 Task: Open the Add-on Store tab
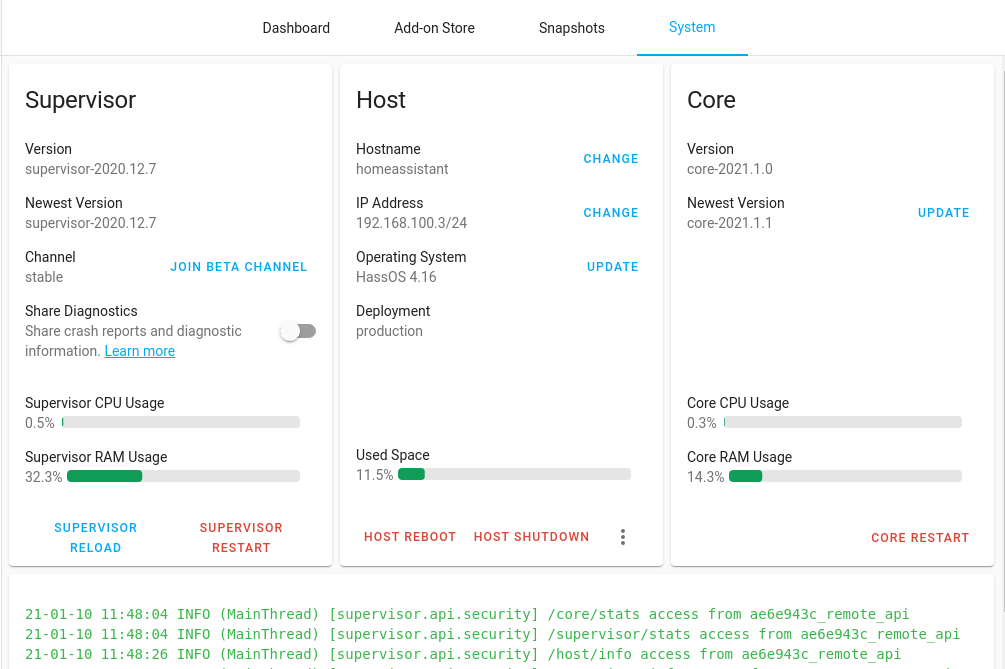click(435, 28)
